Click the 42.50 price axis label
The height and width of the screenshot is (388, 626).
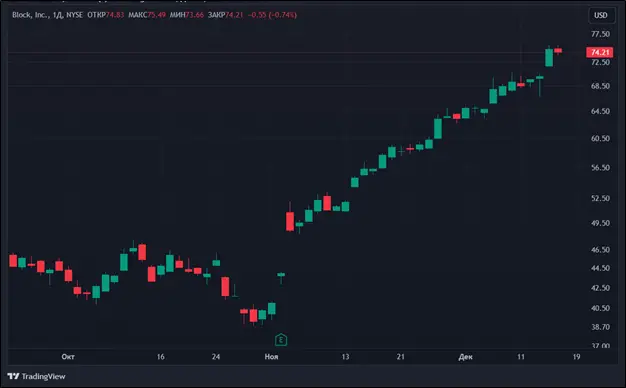[600, 288]
